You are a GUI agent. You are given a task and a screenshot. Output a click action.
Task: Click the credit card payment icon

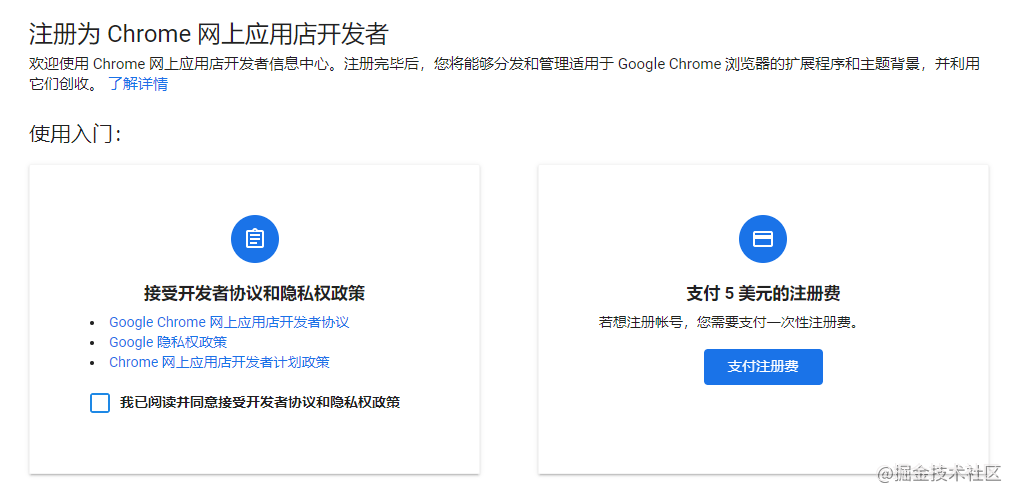(763, 239)
